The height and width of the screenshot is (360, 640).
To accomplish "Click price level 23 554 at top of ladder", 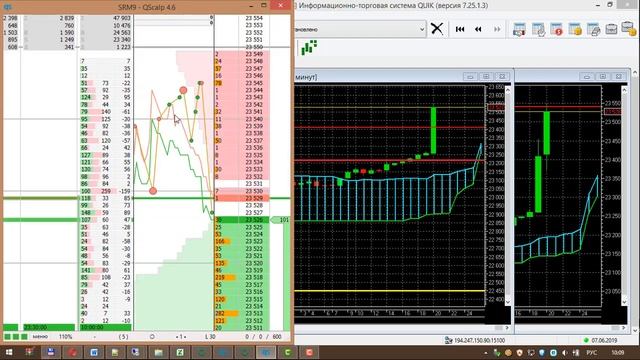I will point(254,18).
